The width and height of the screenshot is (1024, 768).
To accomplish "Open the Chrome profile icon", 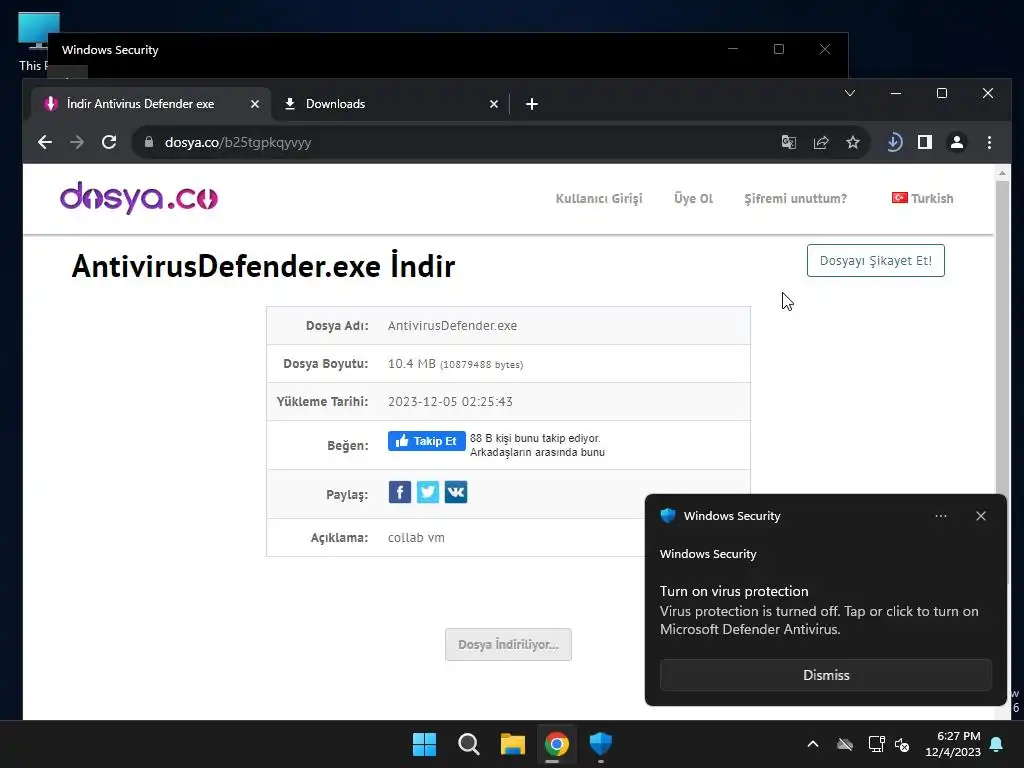I will [x=957, y=142].
